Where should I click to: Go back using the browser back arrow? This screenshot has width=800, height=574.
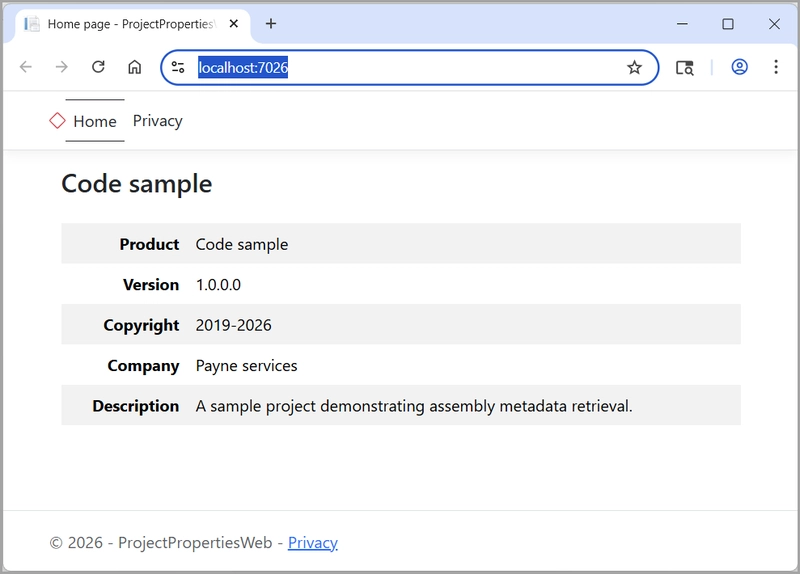point(26,67)
